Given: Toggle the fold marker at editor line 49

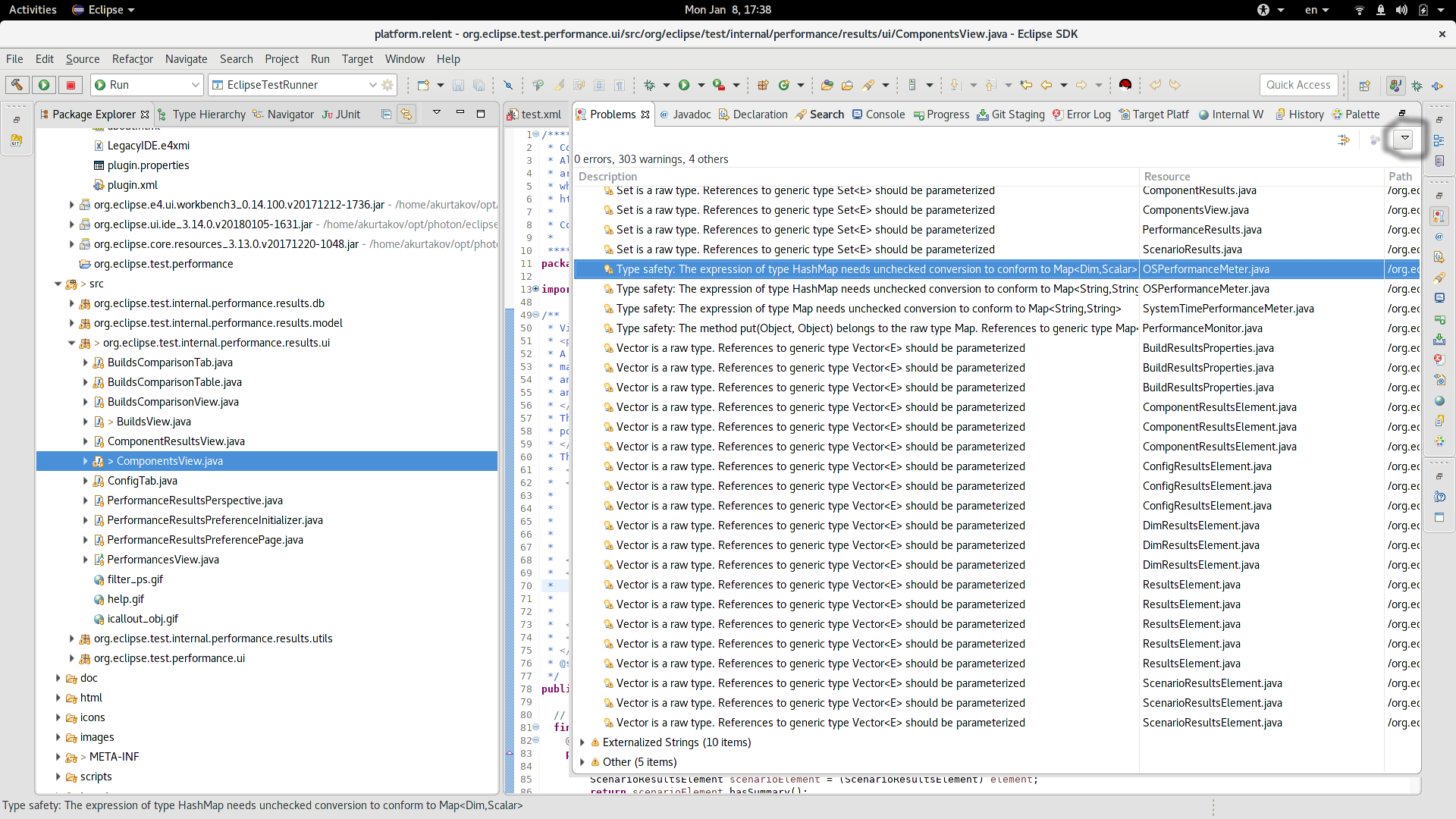Looking at the screenshot, I should click(535, 315).
